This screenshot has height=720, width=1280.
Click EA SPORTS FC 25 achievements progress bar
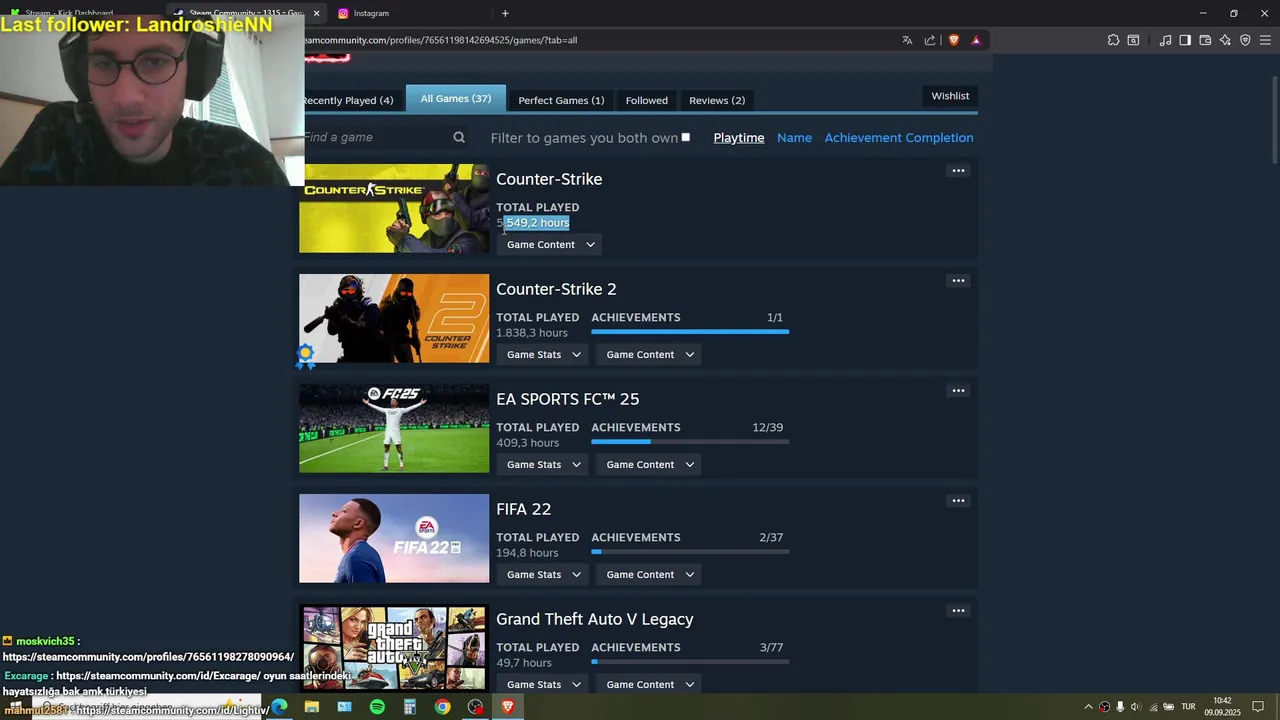pos(690,442)
